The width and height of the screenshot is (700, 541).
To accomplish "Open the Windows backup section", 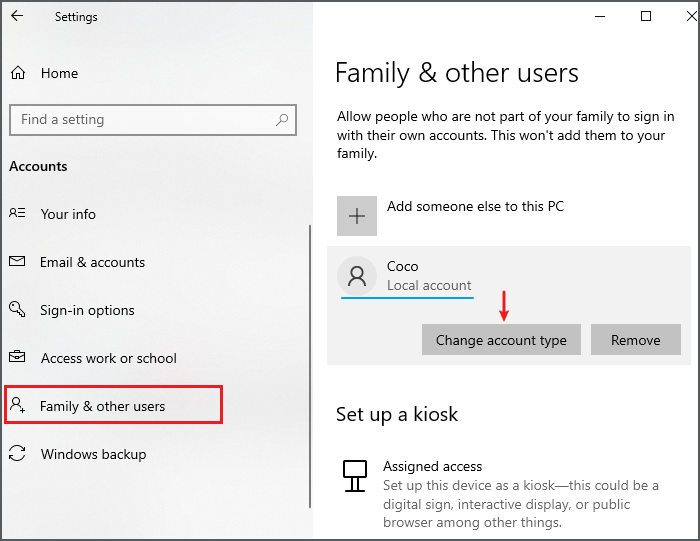I will [93, 454].
